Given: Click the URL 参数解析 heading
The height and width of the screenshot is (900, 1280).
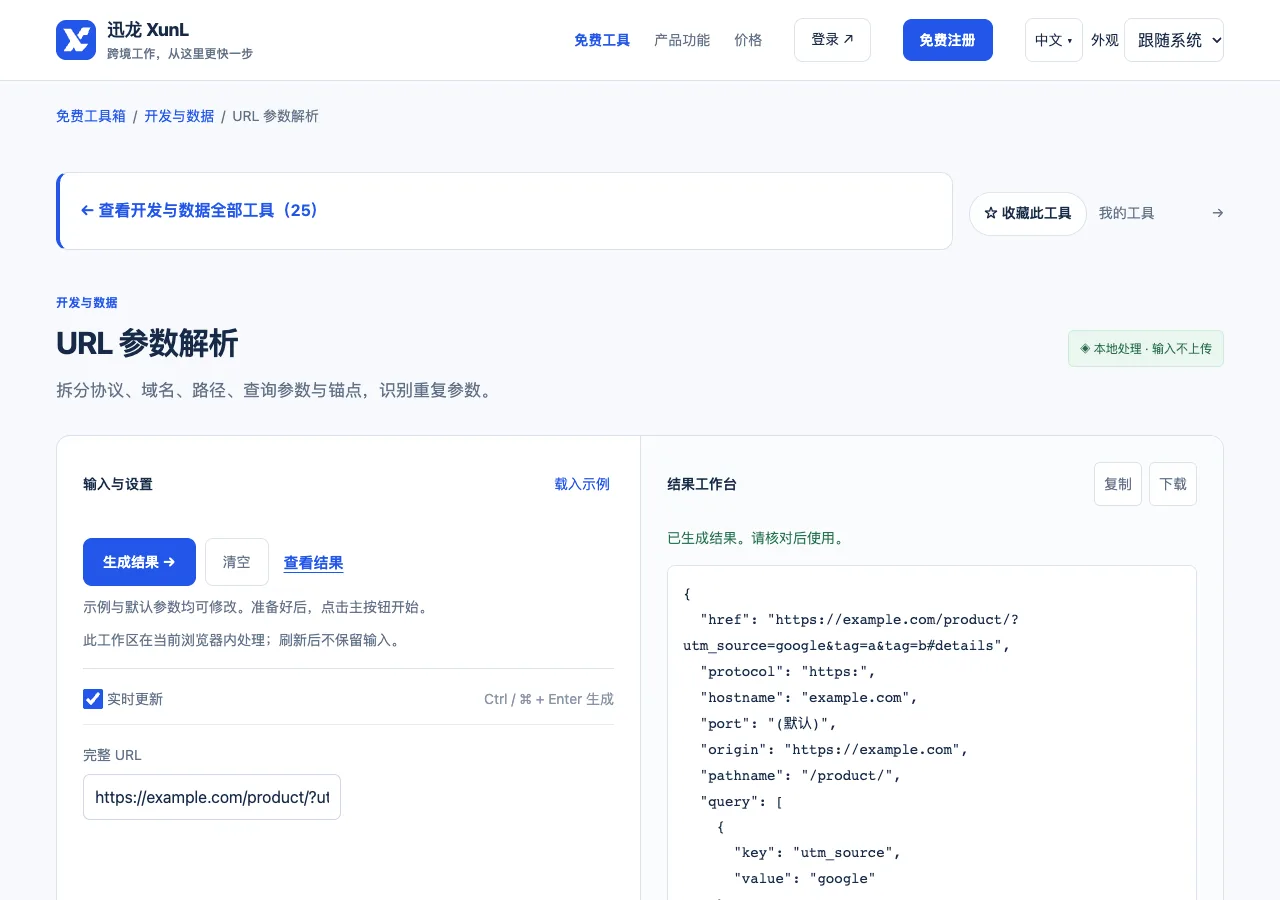Looking at the screenshot, I should click(147, 343).
